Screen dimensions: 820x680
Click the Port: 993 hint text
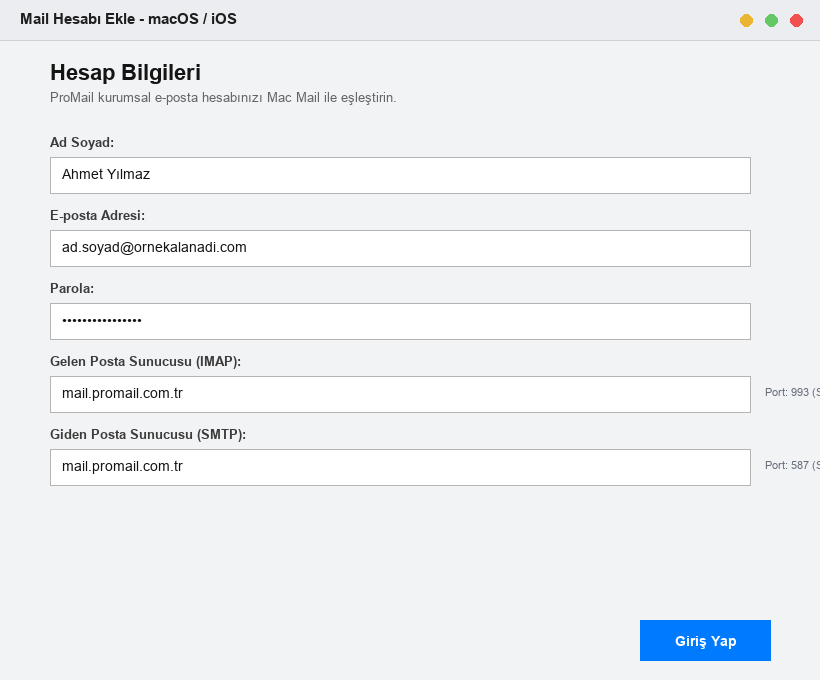(792, 392)
